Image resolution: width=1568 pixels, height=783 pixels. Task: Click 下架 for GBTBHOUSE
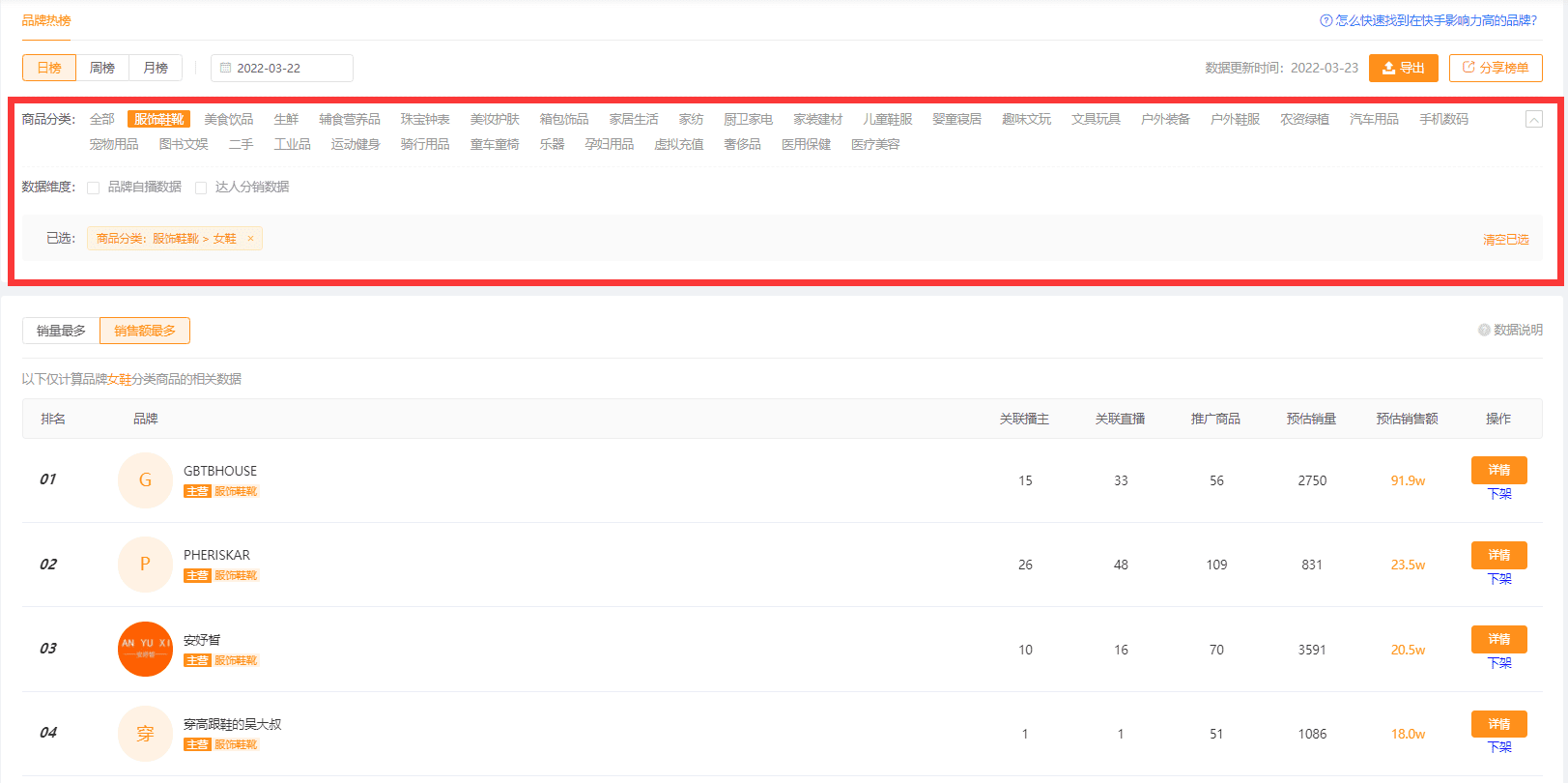[1499, 494]
